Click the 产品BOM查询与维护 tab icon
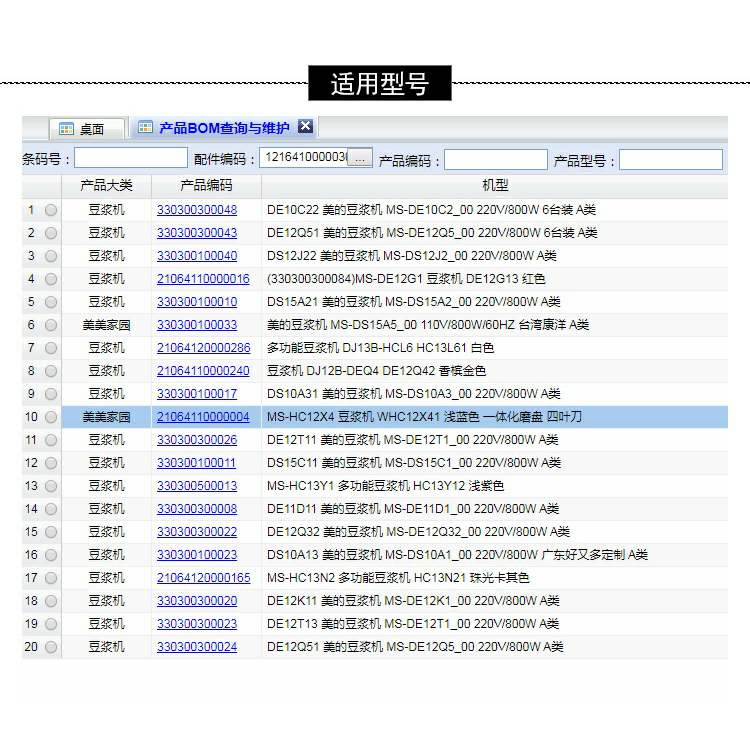This screenshot has width=750, height=750. [x=145, y=127]
